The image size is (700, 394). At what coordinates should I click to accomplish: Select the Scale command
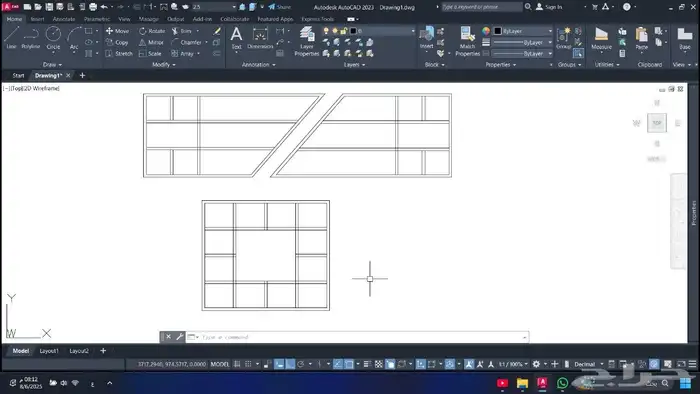(150, 54)
